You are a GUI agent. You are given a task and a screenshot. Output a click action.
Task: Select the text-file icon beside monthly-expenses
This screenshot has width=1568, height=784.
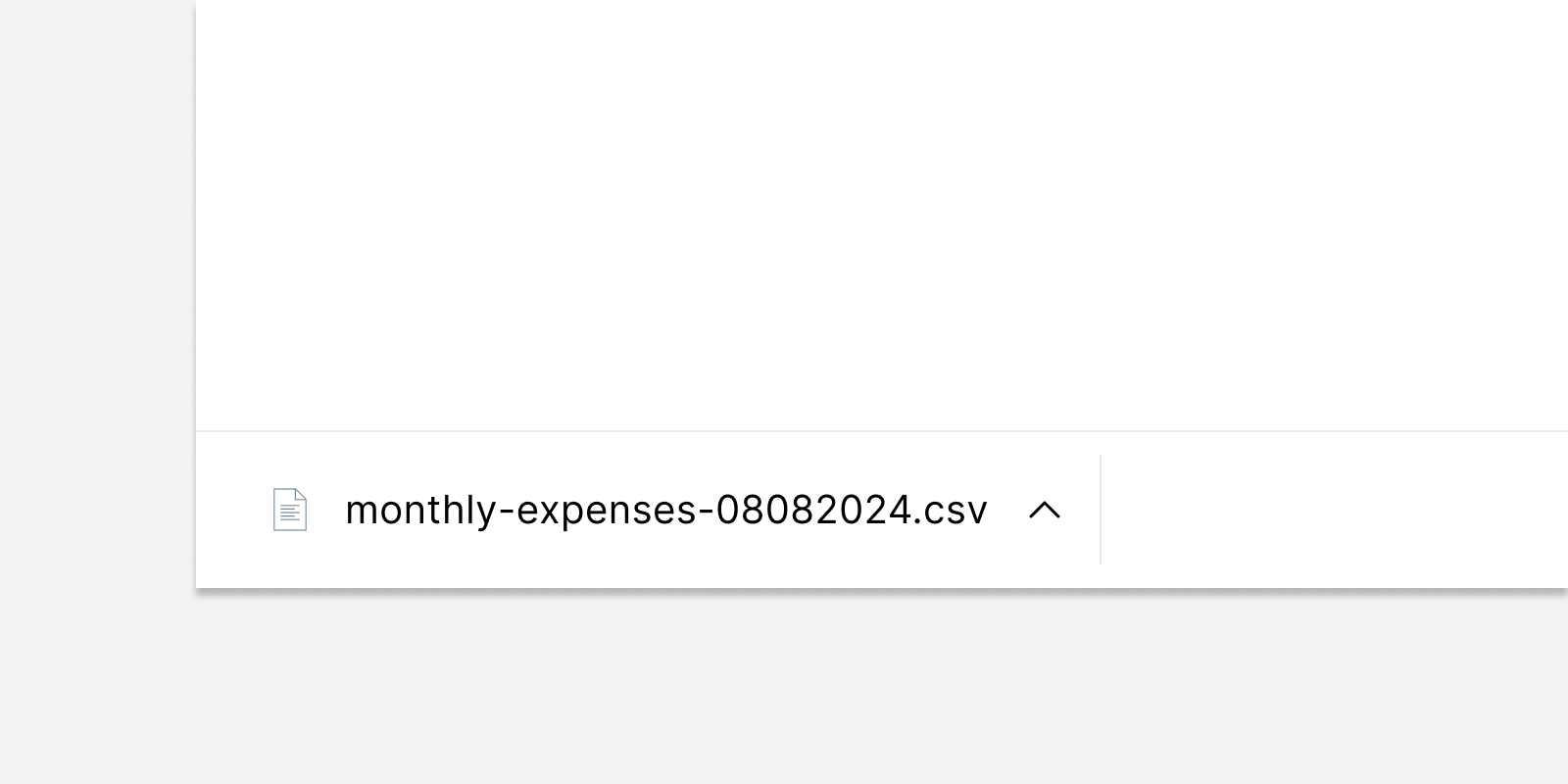coord(289,510)
